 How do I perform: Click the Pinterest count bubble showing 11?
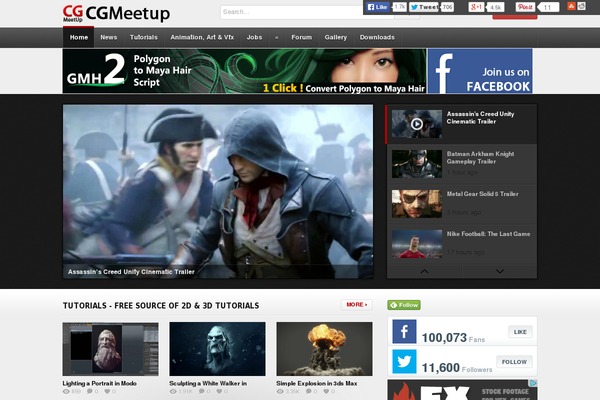(548, 7)
